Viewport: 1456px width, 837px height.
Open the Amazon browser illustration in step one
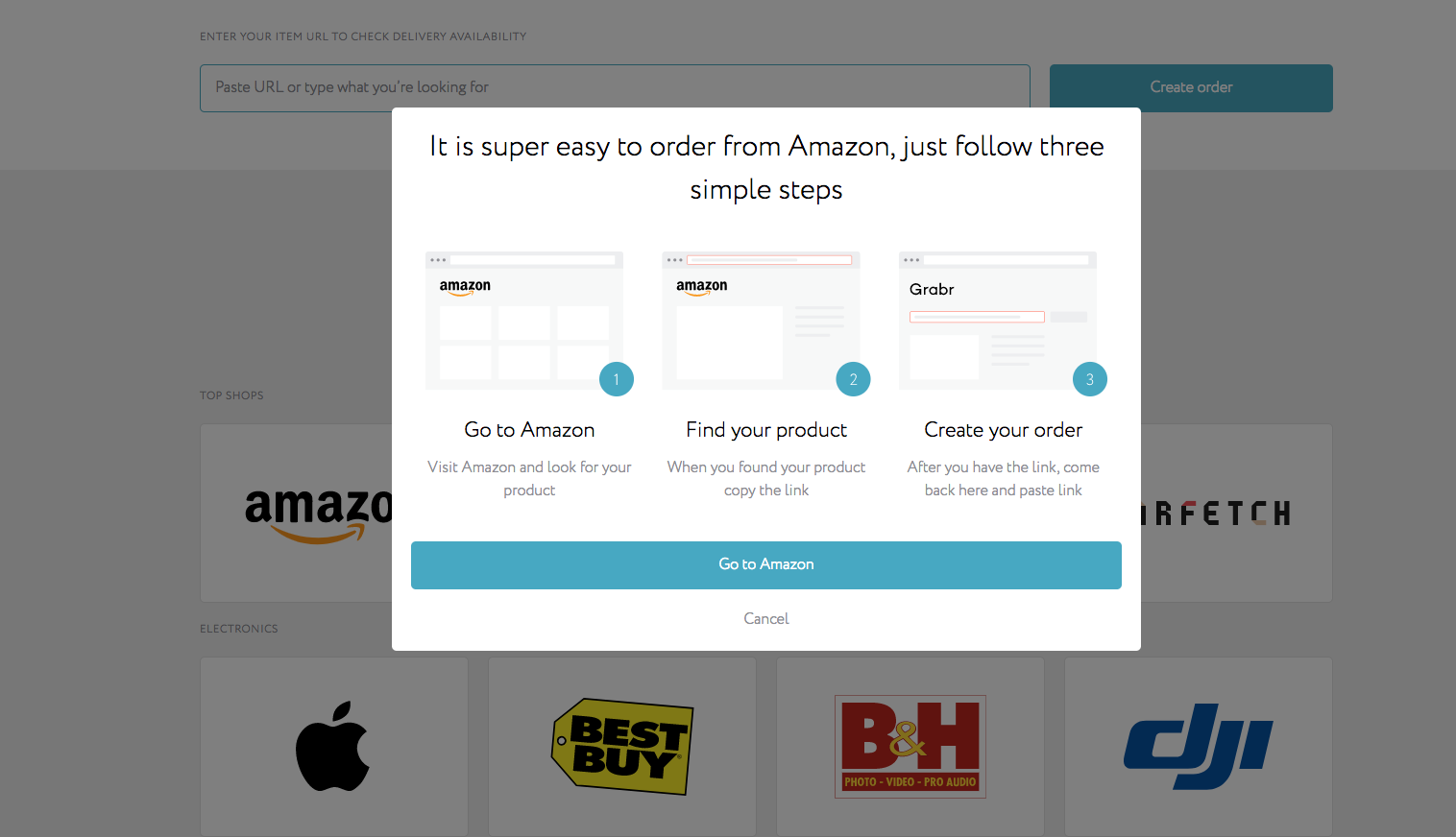click(x=524, y=321)
